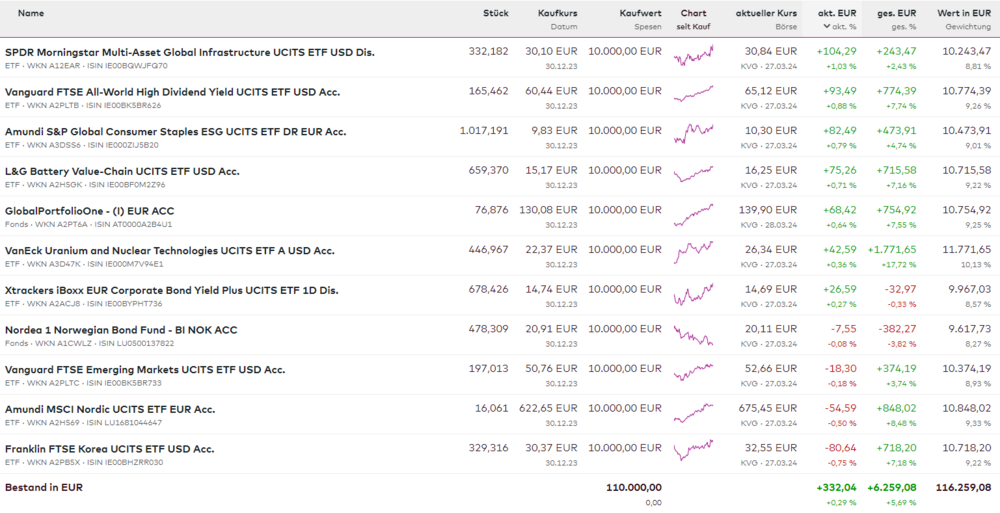Click the Kaufwert column header
Image resolution: width=1000 pixels, height=513 pixels.
tap(640, 13)
